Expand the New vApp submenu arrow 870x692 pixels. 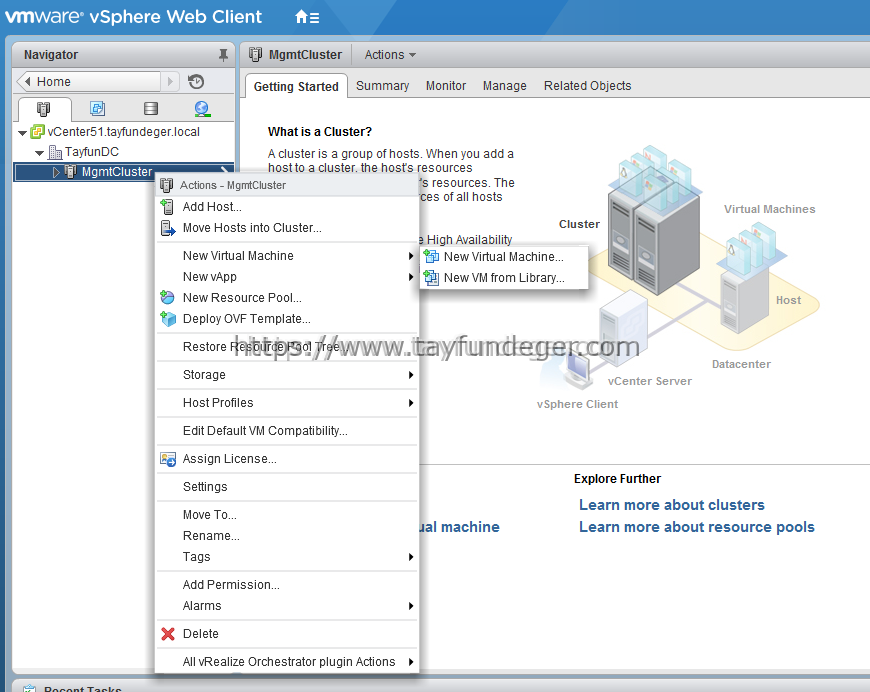(411, 277)
